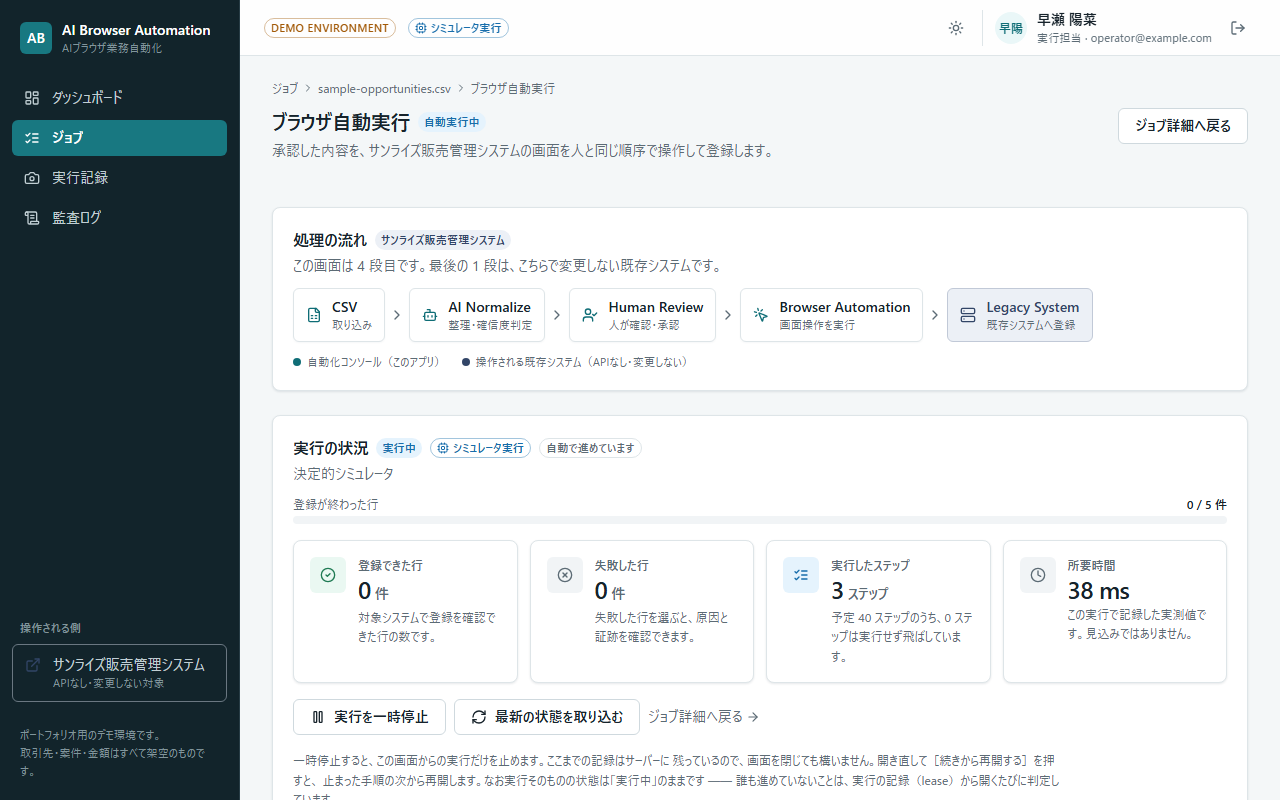Click the scroll icon beside 監査ログ

32,218
